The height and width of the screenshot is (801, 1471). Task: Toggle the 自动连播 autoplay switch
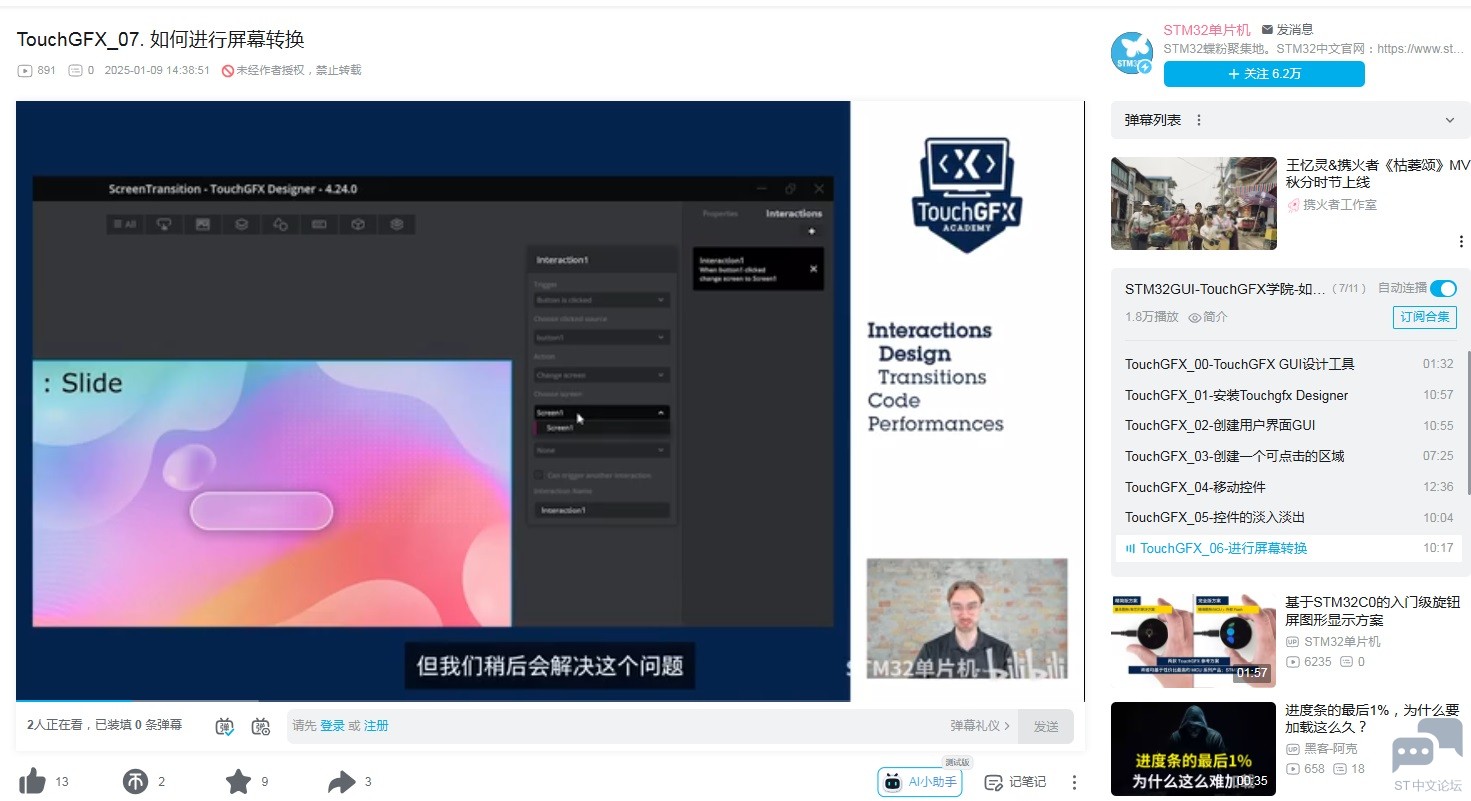(1443, 288)
